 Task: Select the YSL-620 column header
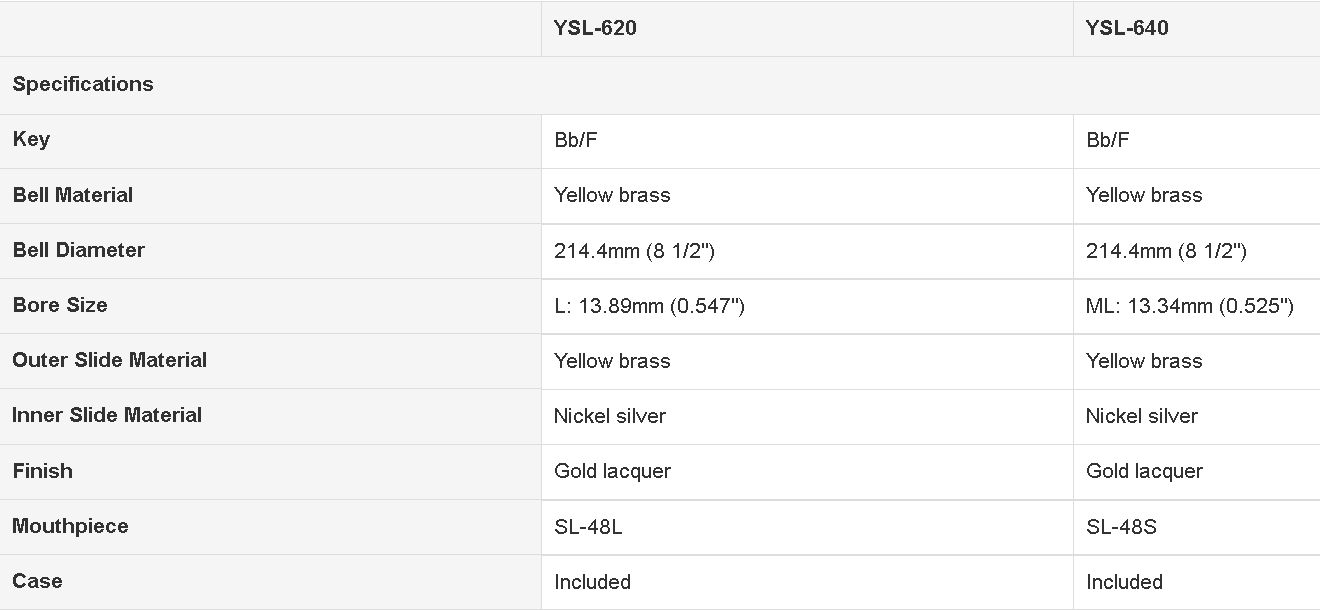point(595,28)
